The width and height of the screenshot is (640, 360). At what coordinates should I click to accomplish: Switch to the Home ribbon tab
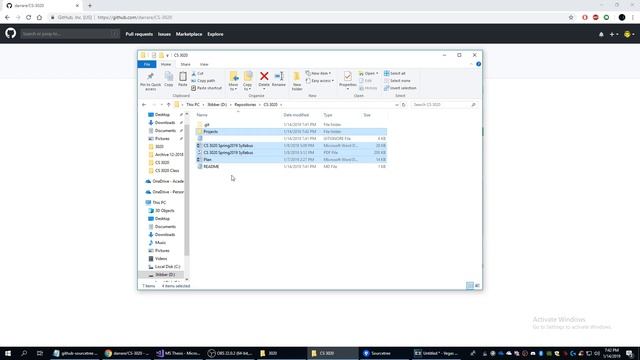pos(166,64)
